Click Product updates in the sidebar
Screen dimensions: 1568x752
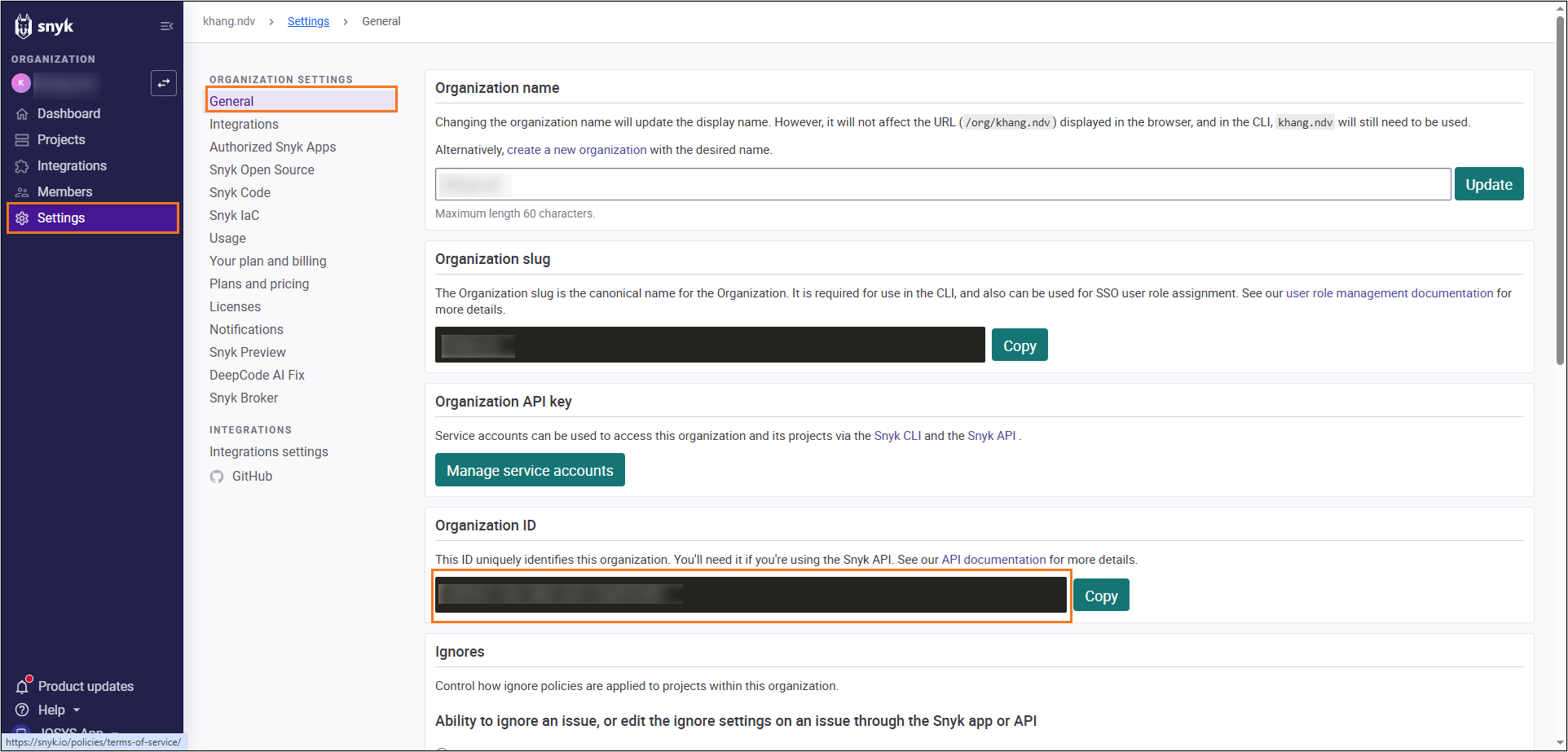click(86, 686)
